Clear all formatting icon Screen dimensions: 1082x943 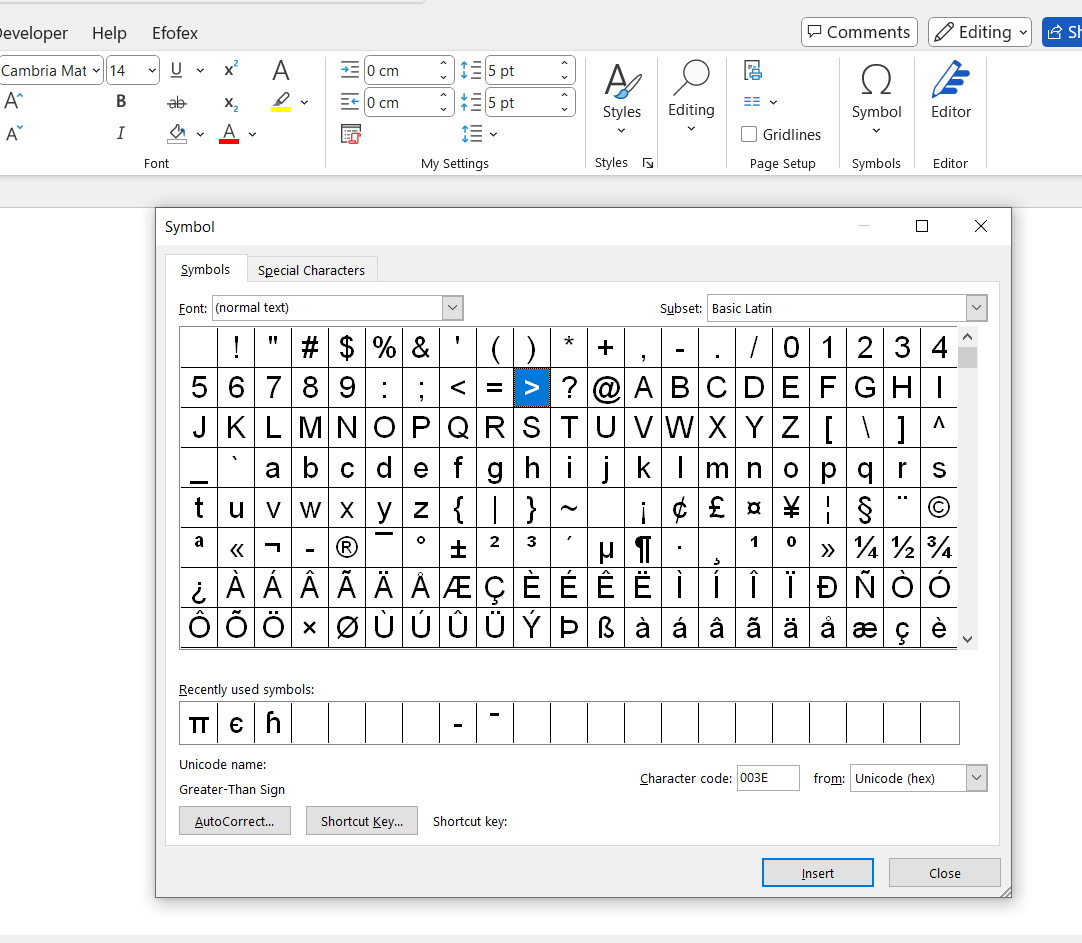click(280, 70)
